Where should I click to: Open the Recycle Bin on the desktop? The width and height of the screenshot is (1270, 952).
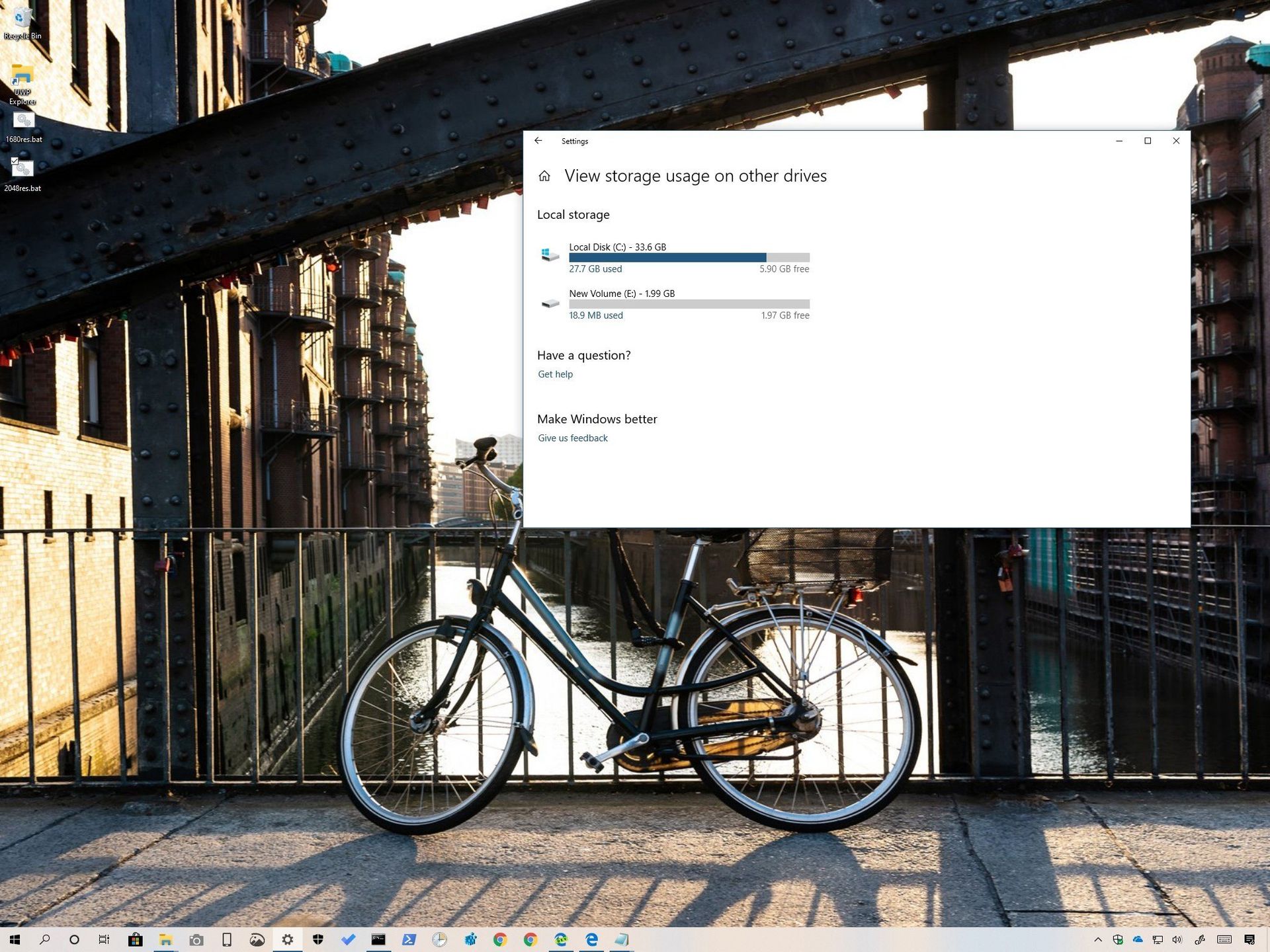22,20
